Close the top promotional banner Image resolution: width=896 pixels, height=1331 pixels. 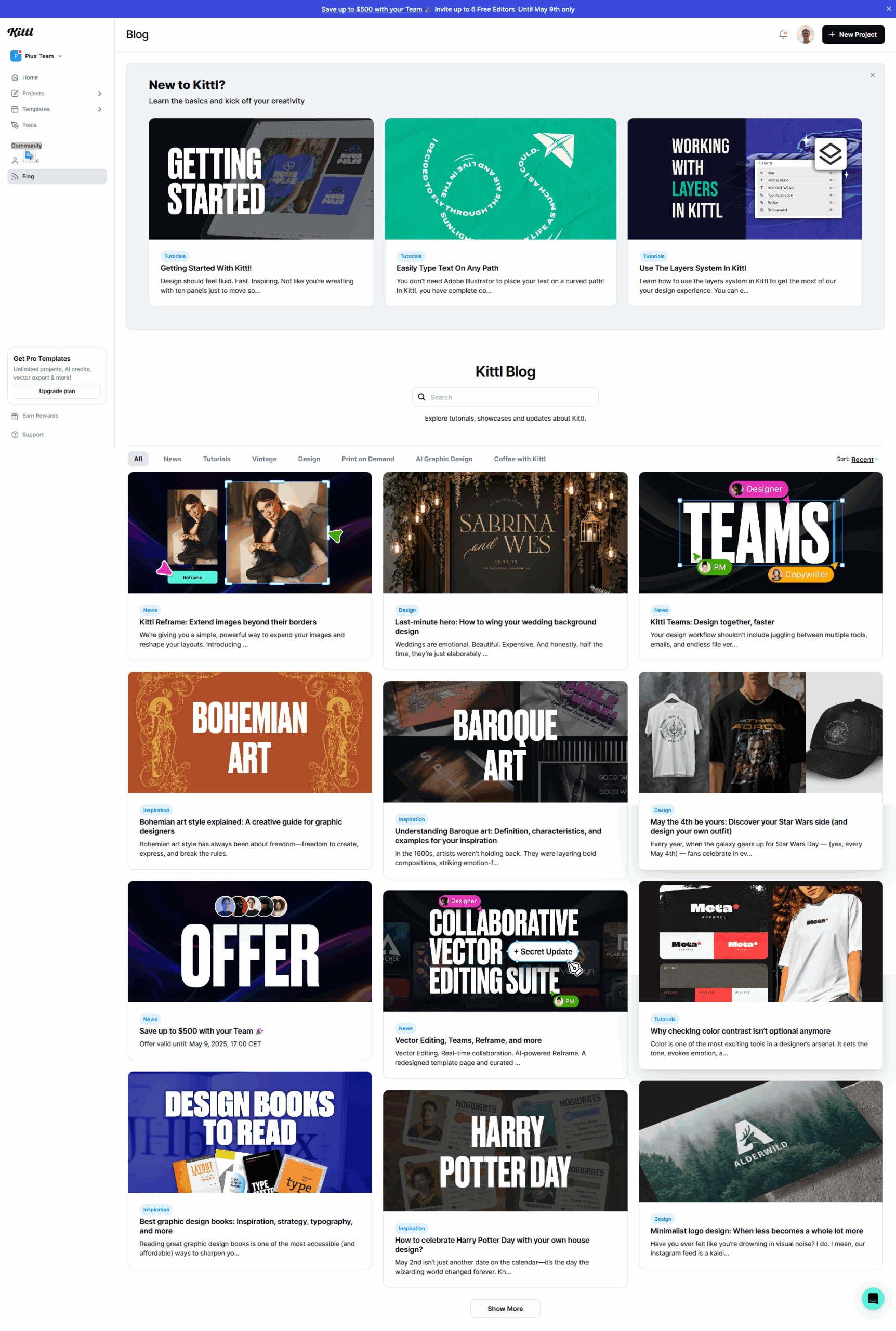pos(888,9)
